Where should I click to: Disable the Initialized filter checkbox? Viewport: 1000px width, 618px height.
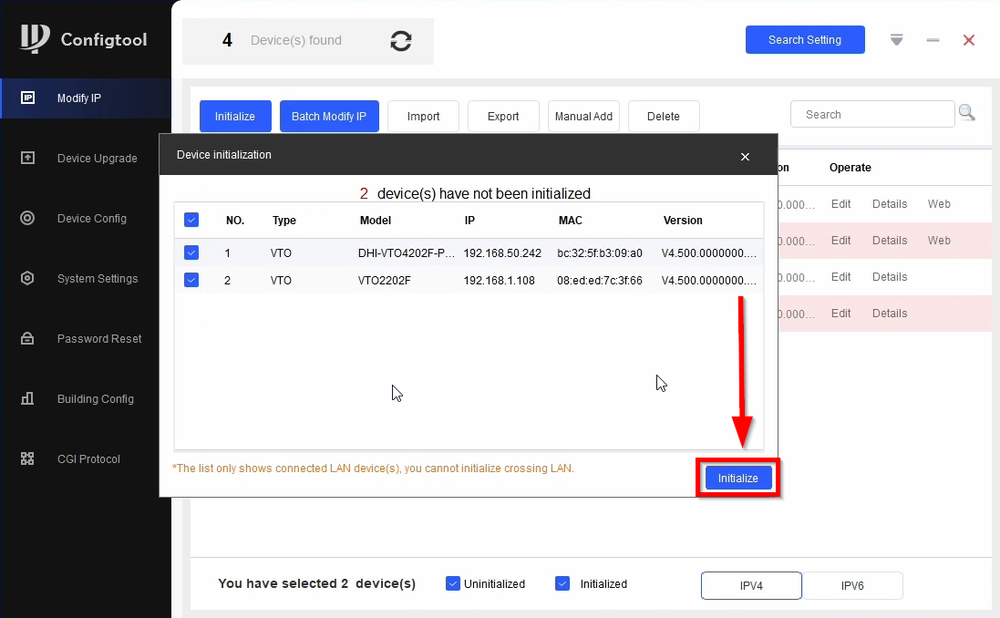click(562, 583)
